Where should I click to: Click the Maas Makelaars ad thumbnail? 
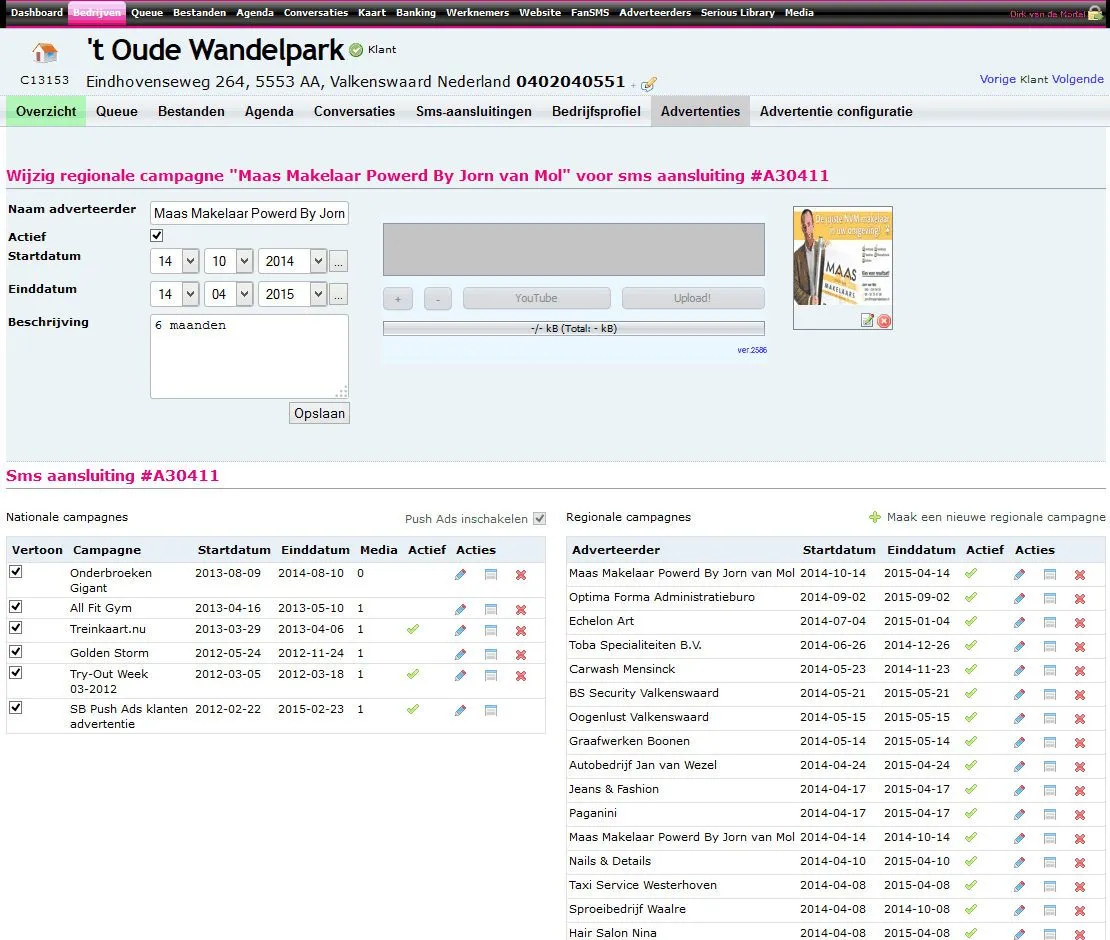point(842,258)
